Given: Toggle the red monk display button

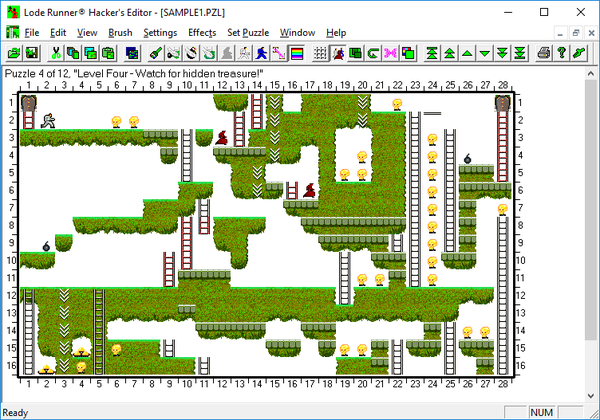Looking at the screenshot, I should tap(337, 53).
